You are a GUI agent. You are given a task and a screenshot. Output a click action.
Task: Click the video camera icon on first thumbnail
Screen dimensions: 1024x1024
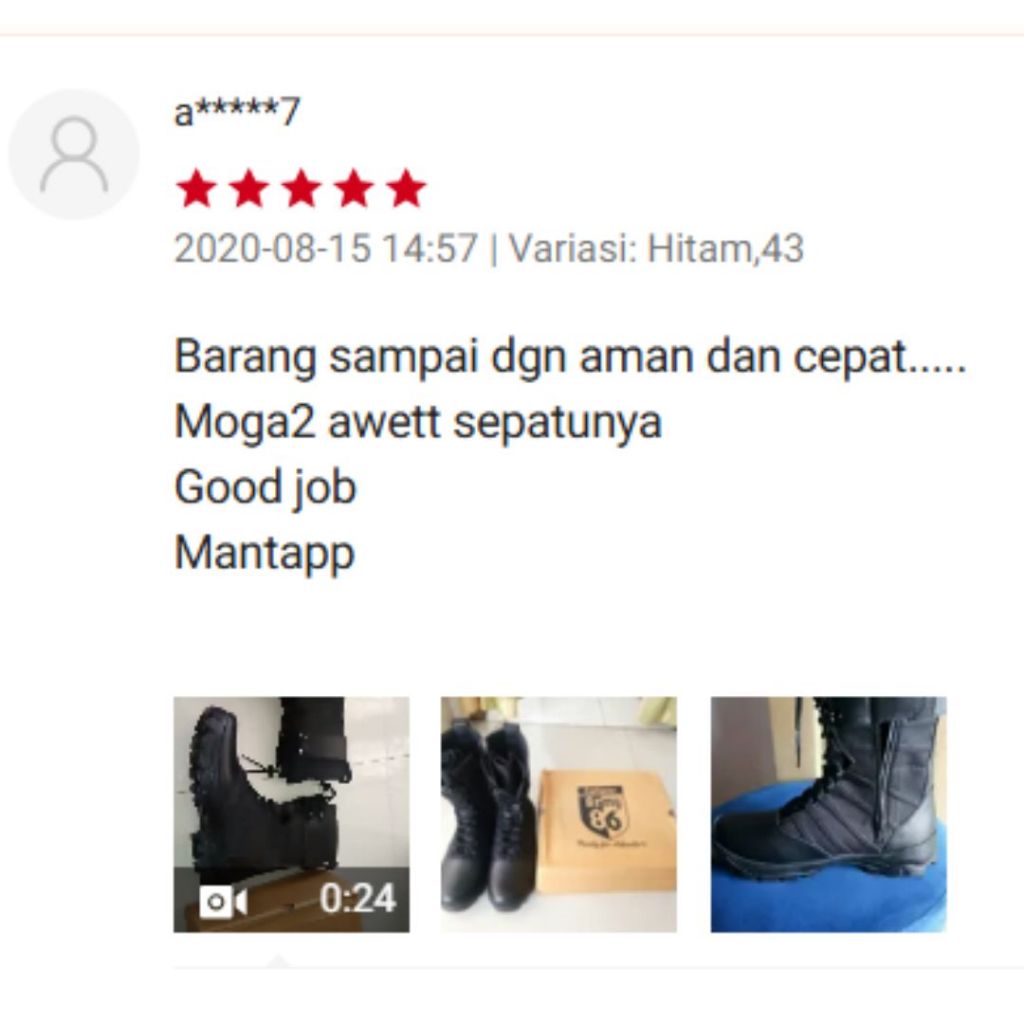pyautogui.click(x=223, y=903)
